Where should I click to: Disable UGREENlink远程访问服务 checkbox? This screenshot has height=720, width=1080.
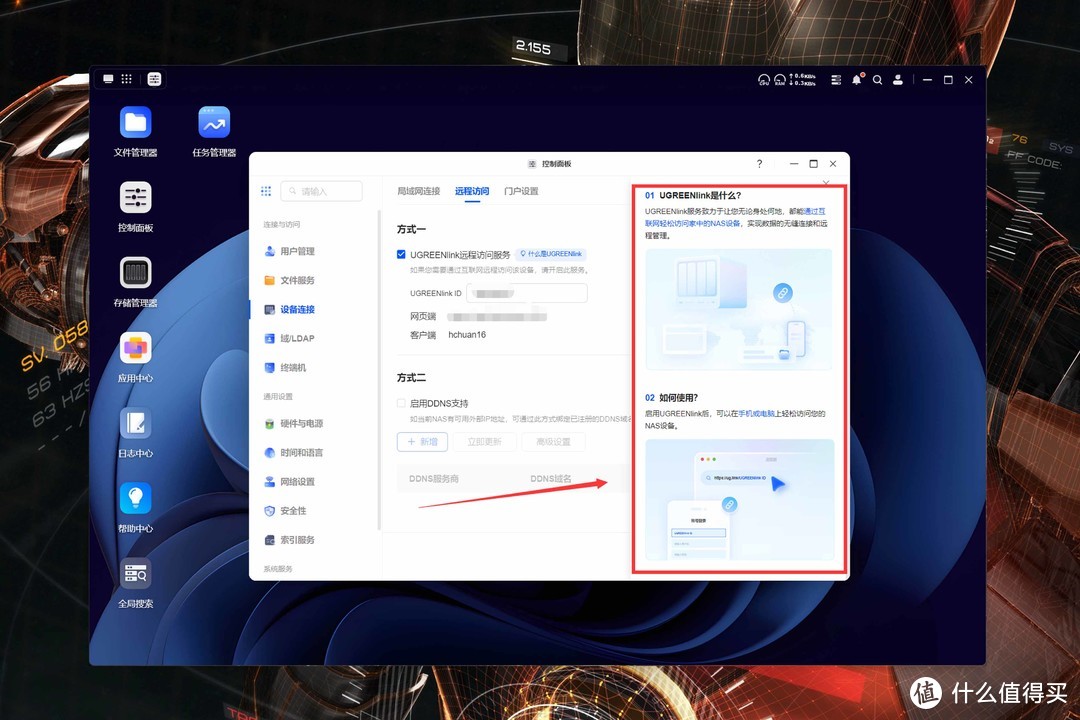point(401,255)
